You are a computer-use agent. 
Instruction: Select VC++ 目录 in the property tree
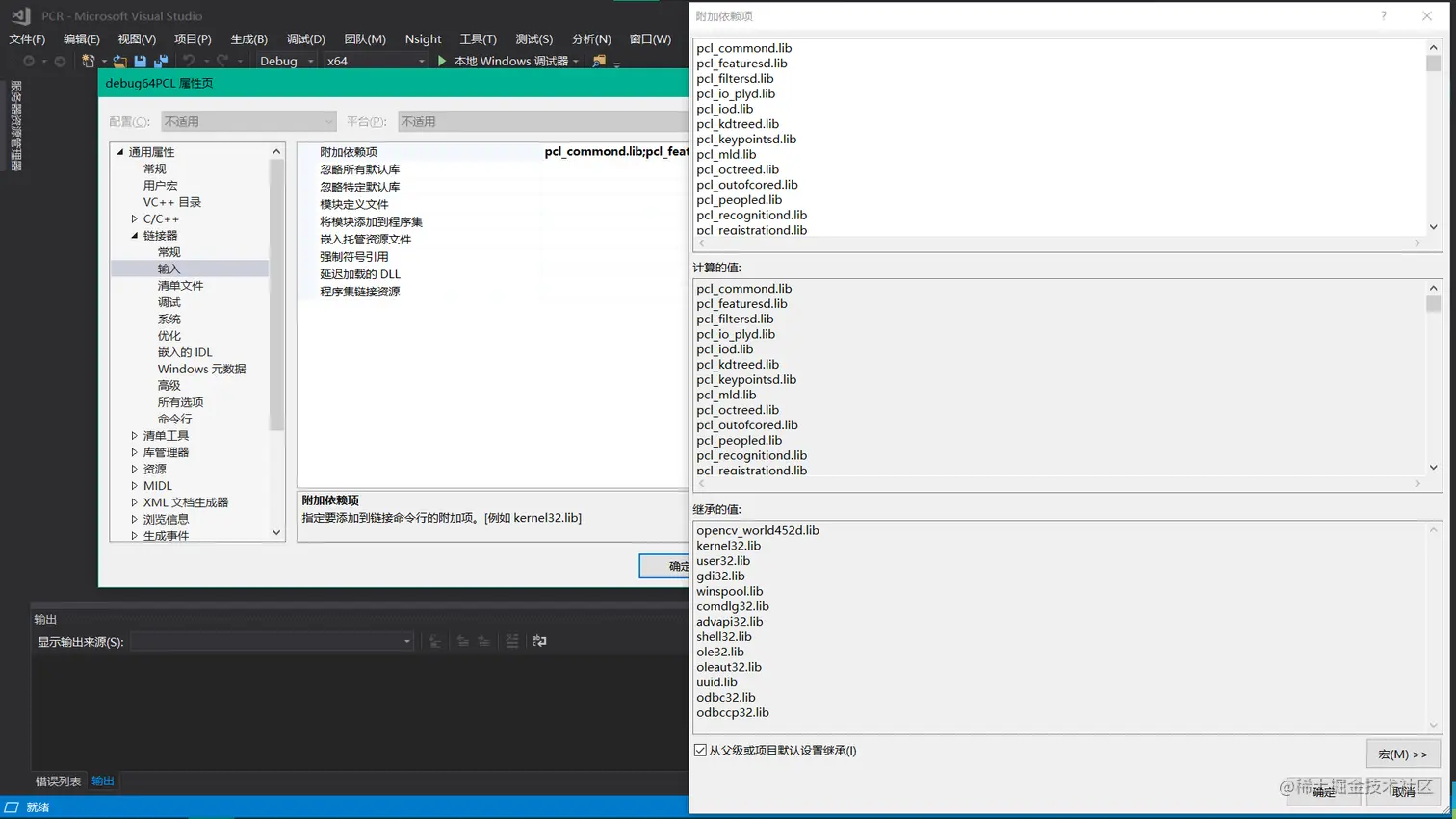point(172,202)
